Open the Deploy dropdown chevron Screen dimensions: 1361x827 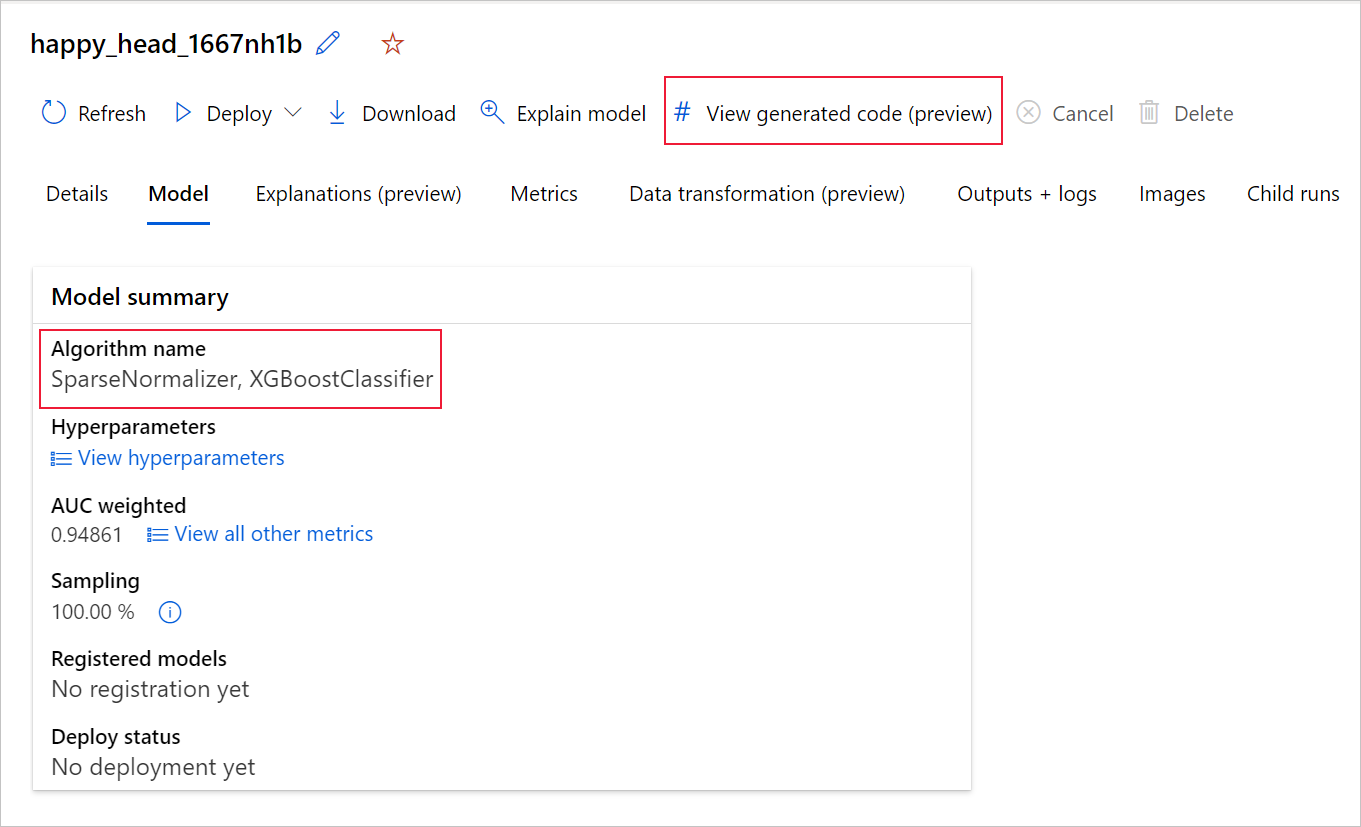click(x=293, y=113)
